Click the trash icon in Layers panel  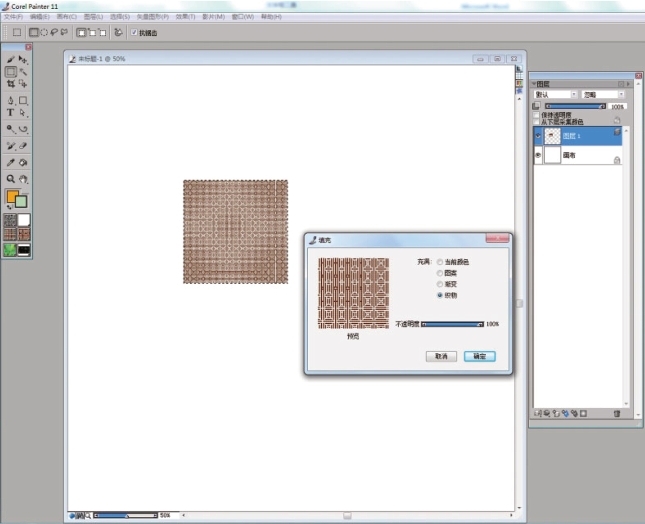coord(617,413)
